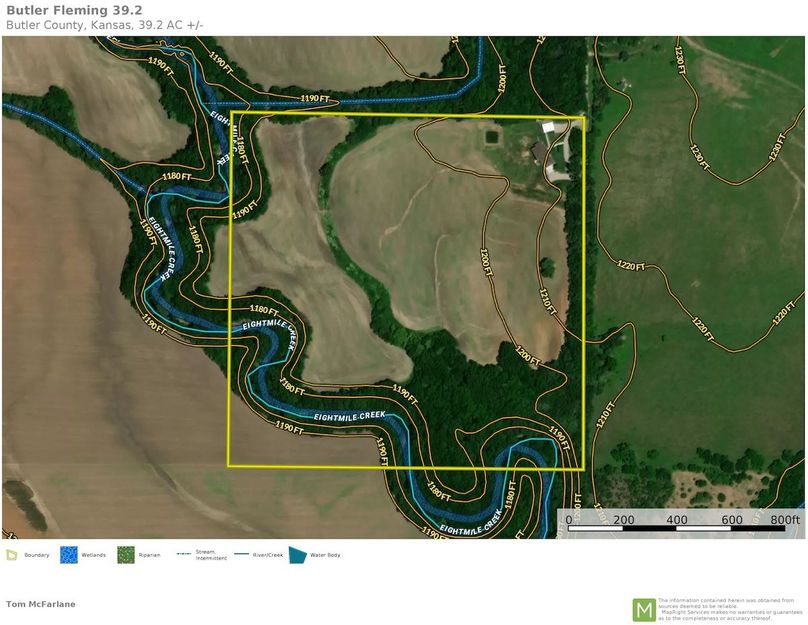
Task: Click the green MapRight M logo
Action: [644, 609]
